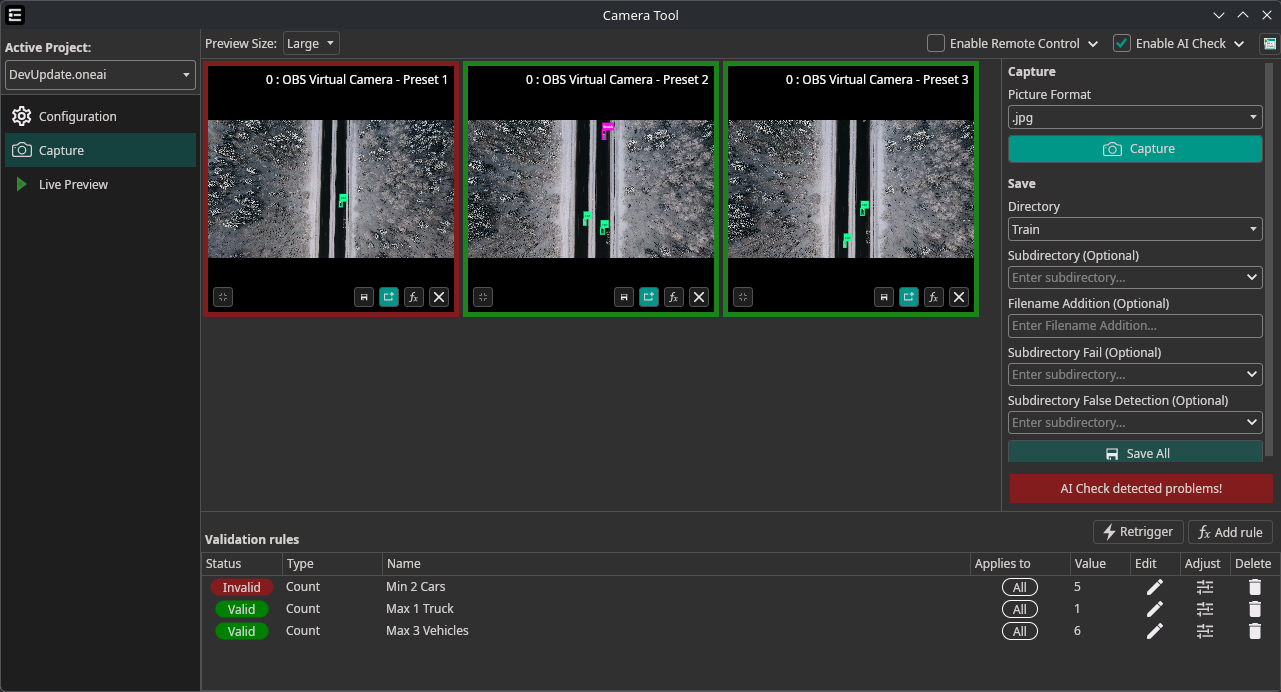Click the image panel icon at top right

[1269, 44]
